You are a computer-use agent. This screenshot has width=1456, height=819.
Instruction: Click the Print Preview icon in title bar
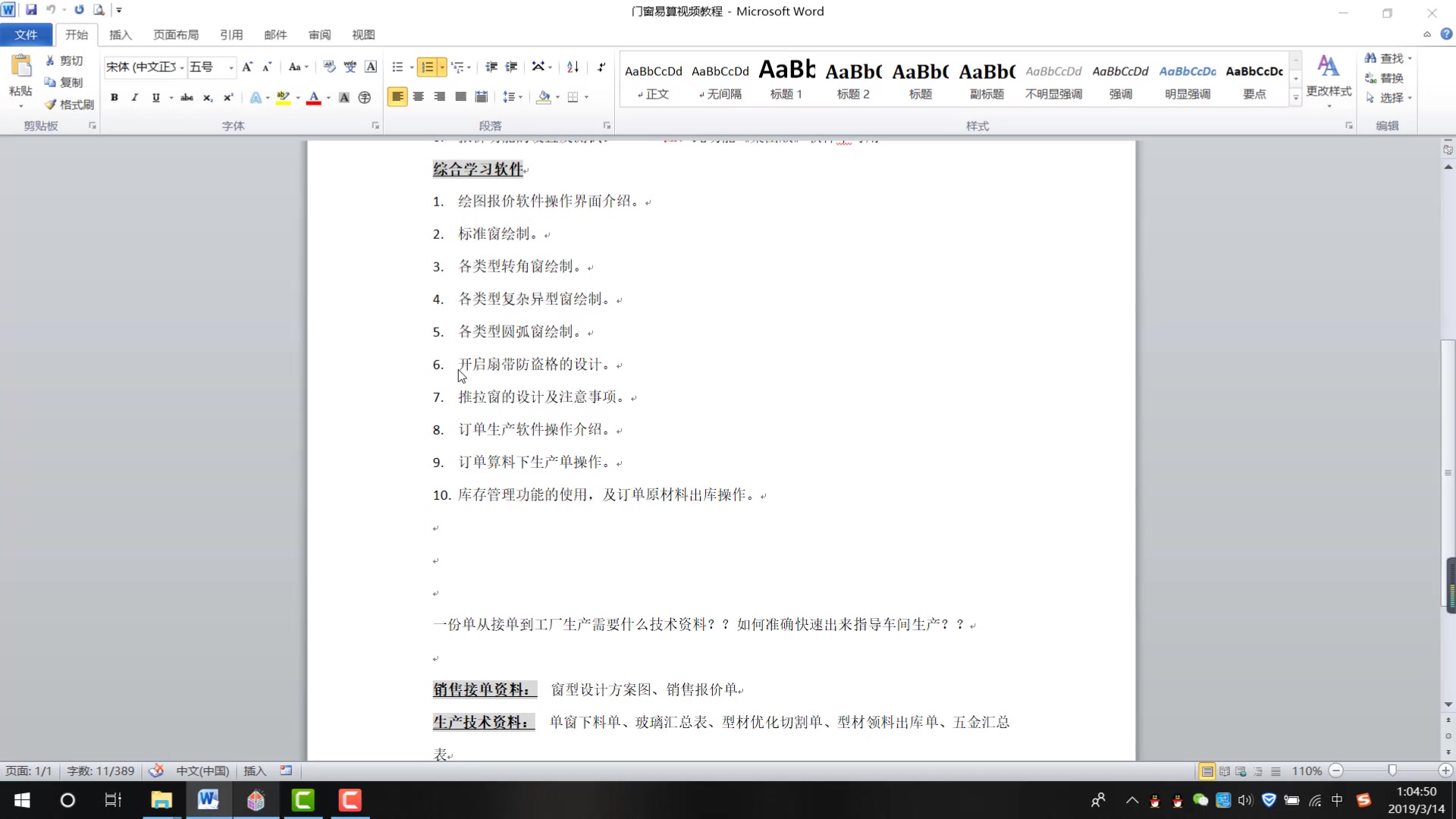(99, 10)
